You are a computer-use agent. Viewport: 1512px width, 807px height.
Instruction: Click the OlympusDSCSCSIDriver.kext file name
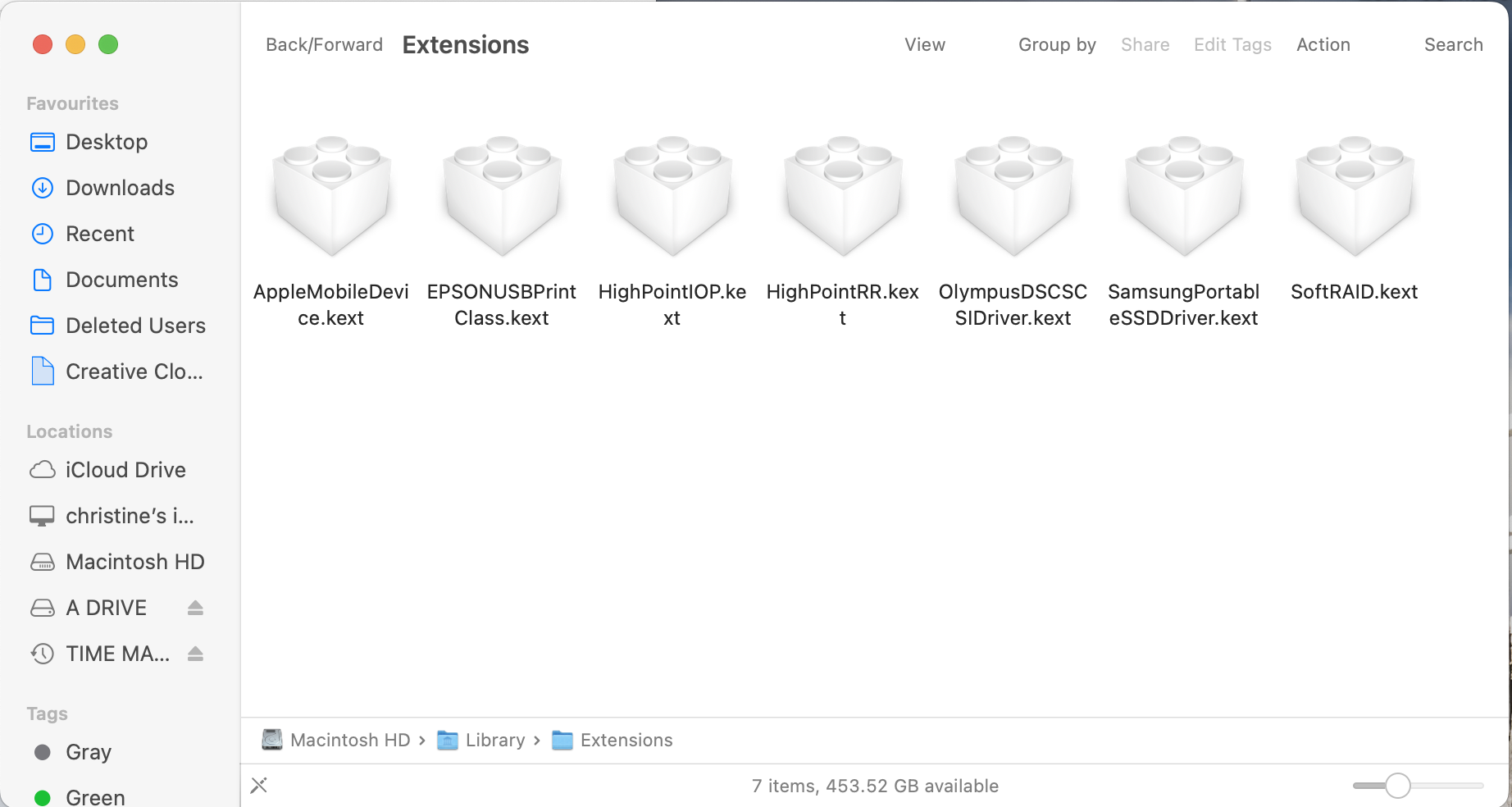pyautogui.click(x=1013, y=305)
